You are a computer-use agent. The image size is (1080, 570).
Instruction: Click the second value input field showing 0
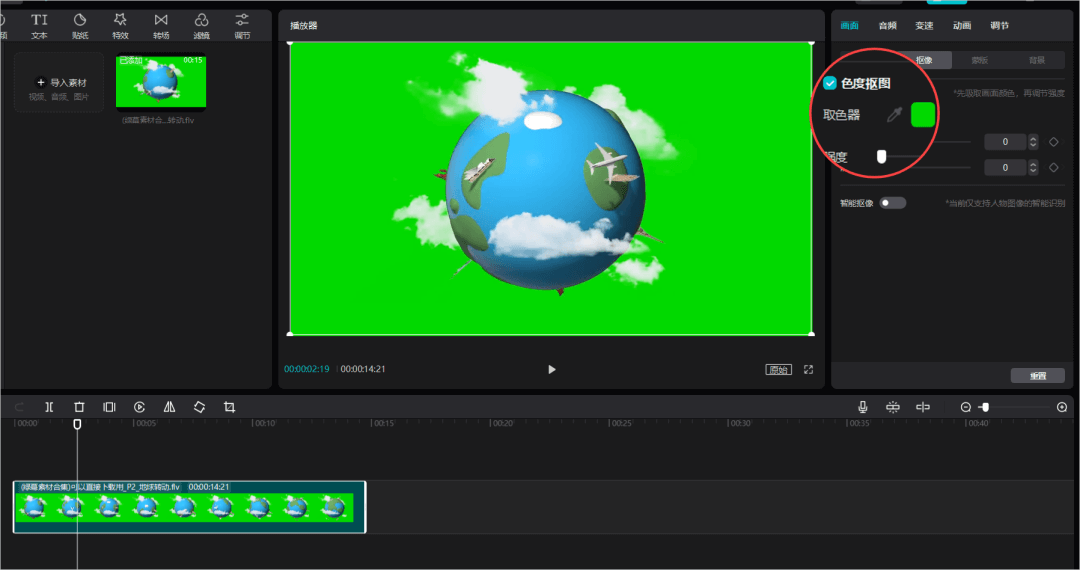pyautogui.click(x=1005, y=167)
